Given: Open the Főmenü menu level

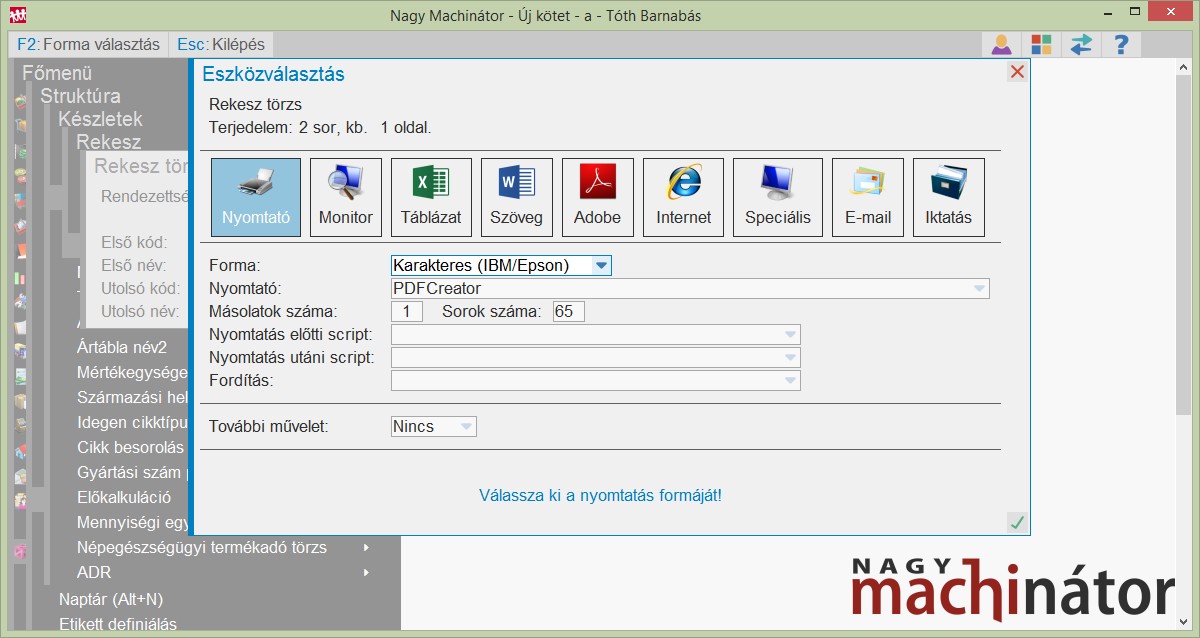Looking at the screenshot, I should tap(57, 73).
